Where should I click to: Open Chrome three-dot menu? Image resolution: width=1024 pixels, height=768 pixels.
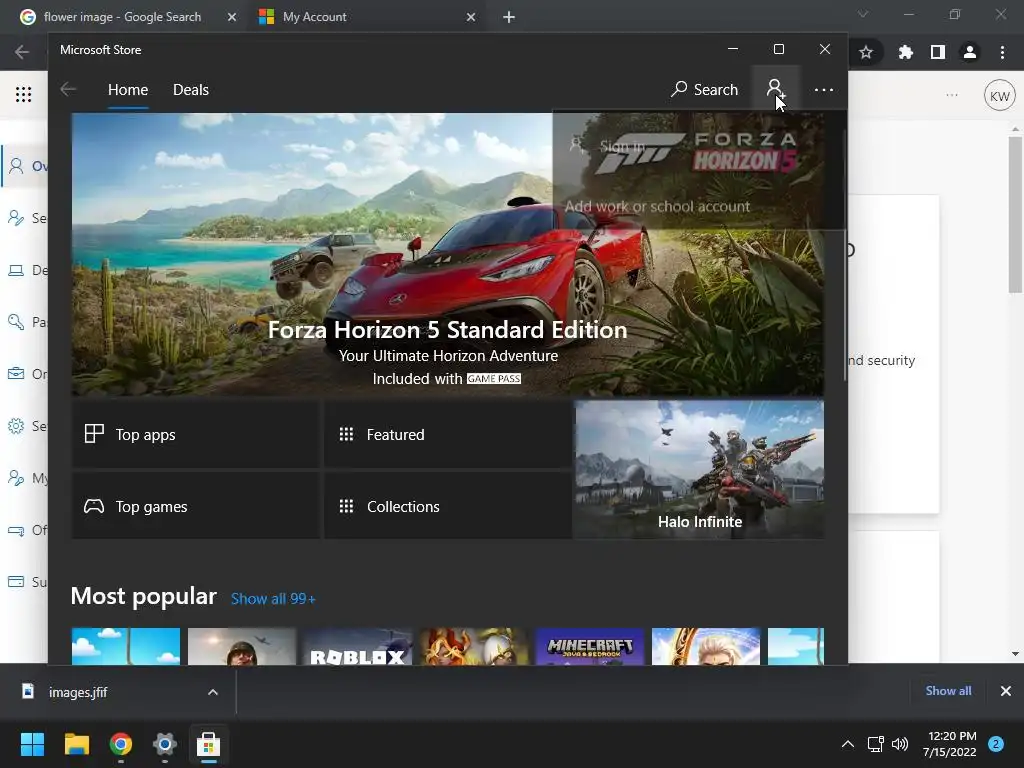1002,52
